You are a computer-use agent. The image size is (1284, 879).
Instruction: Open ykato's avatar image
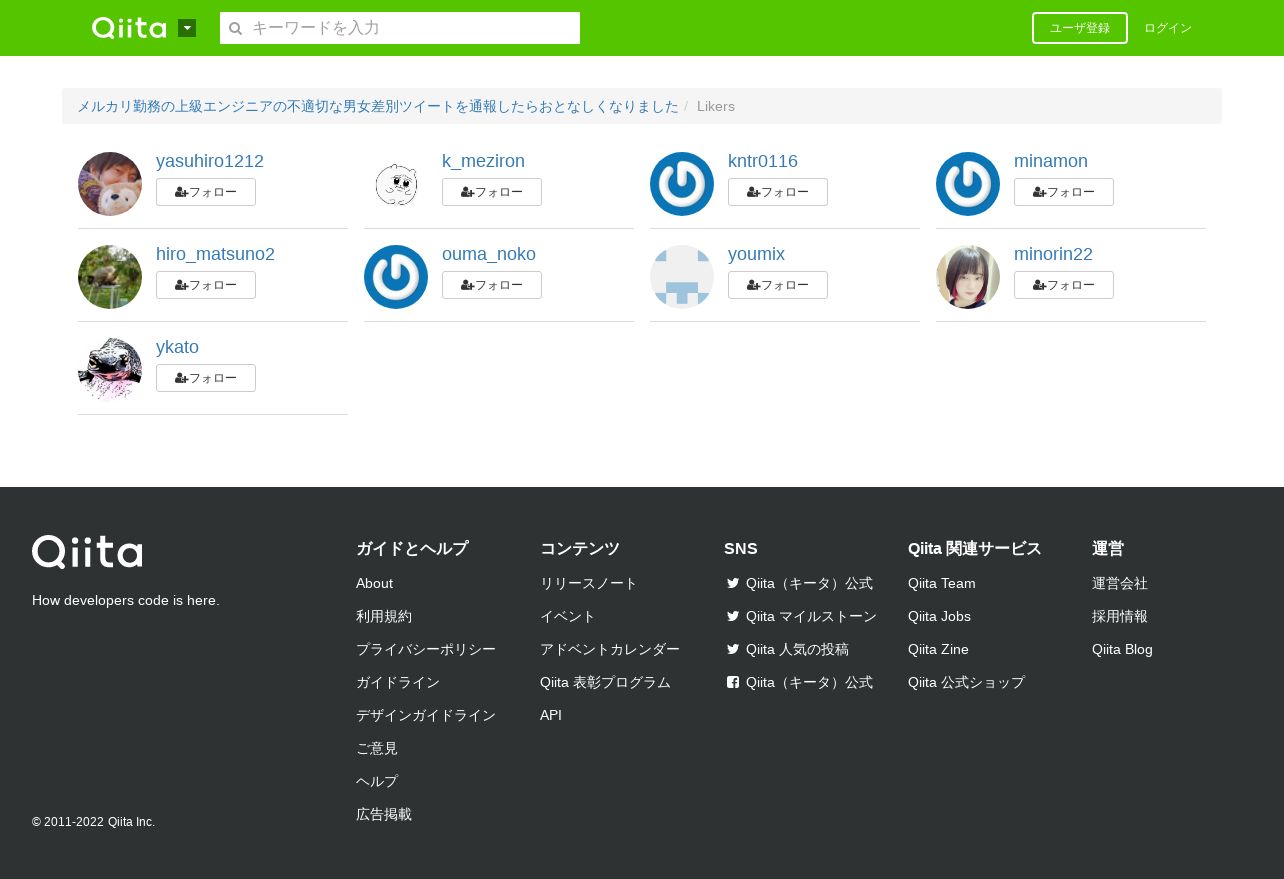[110, 370]
